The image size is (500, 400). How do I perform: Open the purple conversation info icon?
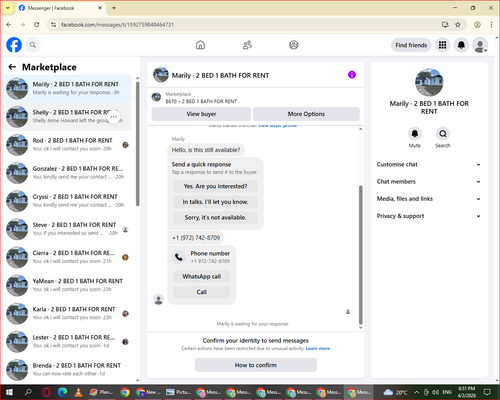[x=352, y=75]
